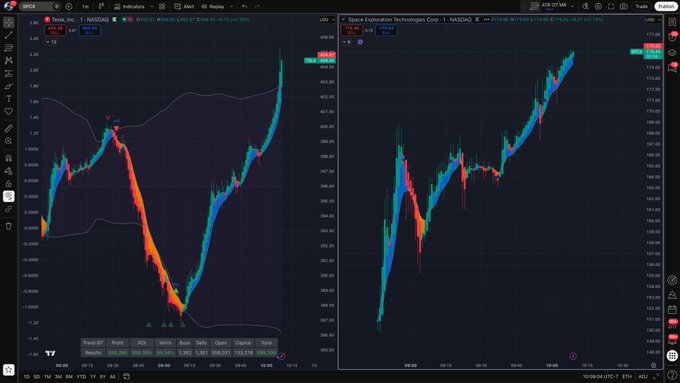The image size is (680, 383).
Task: Toggle ADJ adjusted data setting
Action: (x=643, y=376)
